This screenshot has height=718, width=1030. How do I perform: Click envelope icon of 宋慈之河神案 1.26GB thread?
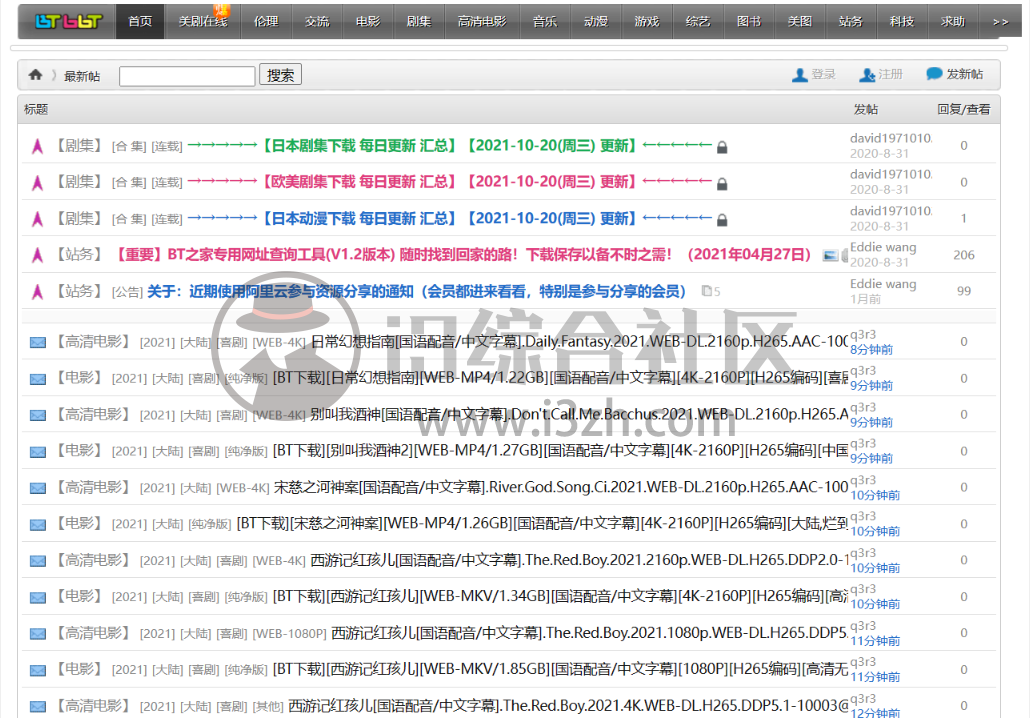click(38, 525)
